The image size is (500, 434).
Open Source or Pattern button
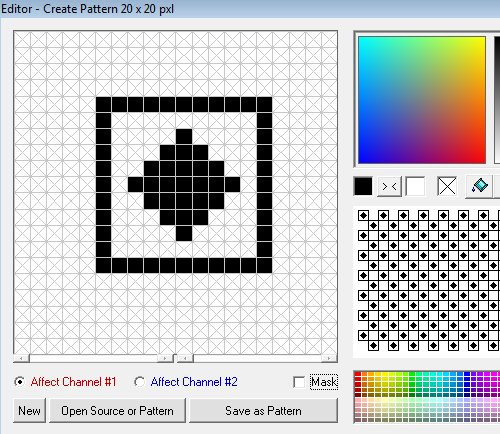(117, 411)
